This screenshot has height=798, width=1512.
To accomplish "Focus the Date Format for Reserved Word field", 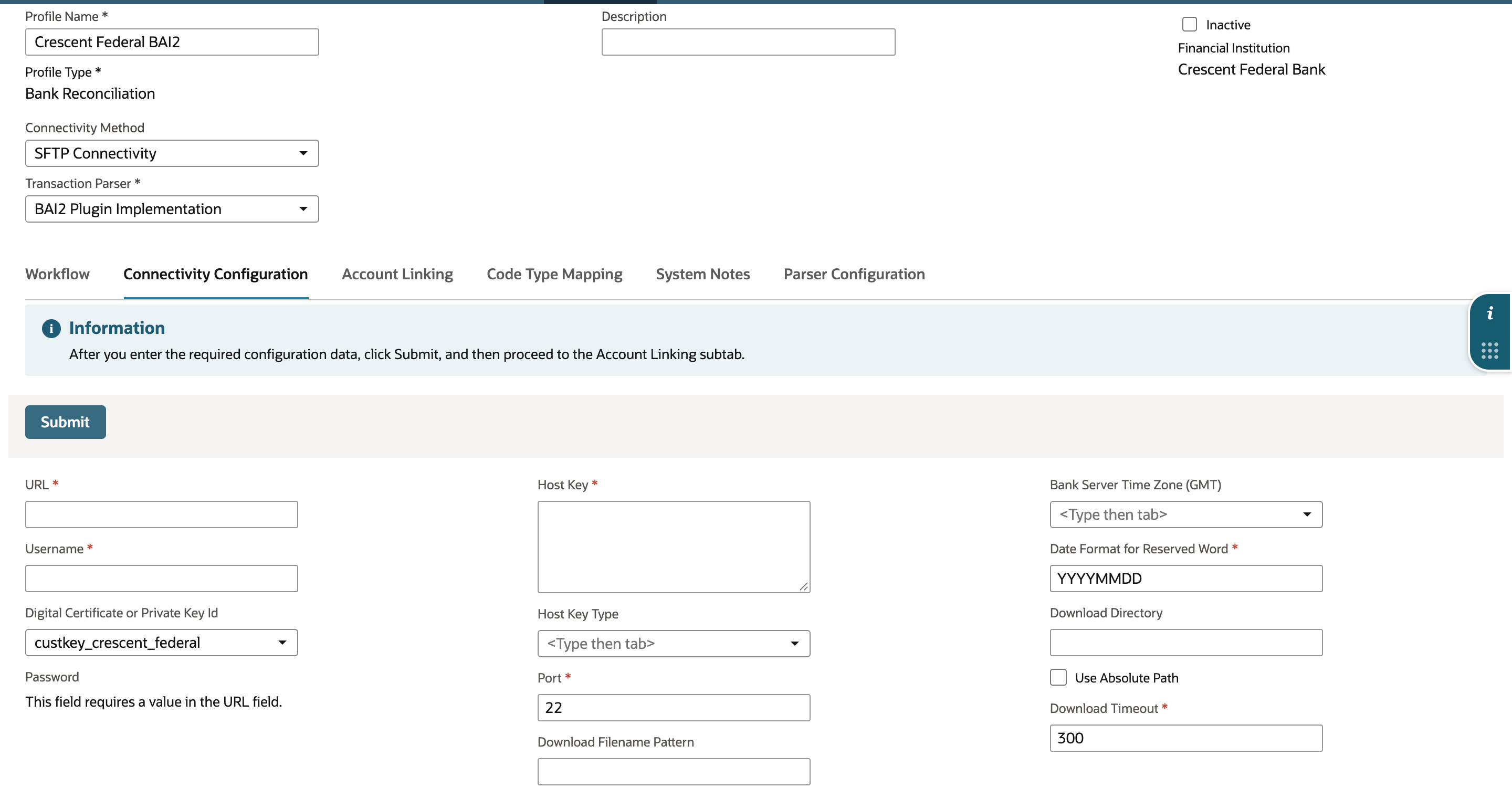I will [x=1185, y=579].
